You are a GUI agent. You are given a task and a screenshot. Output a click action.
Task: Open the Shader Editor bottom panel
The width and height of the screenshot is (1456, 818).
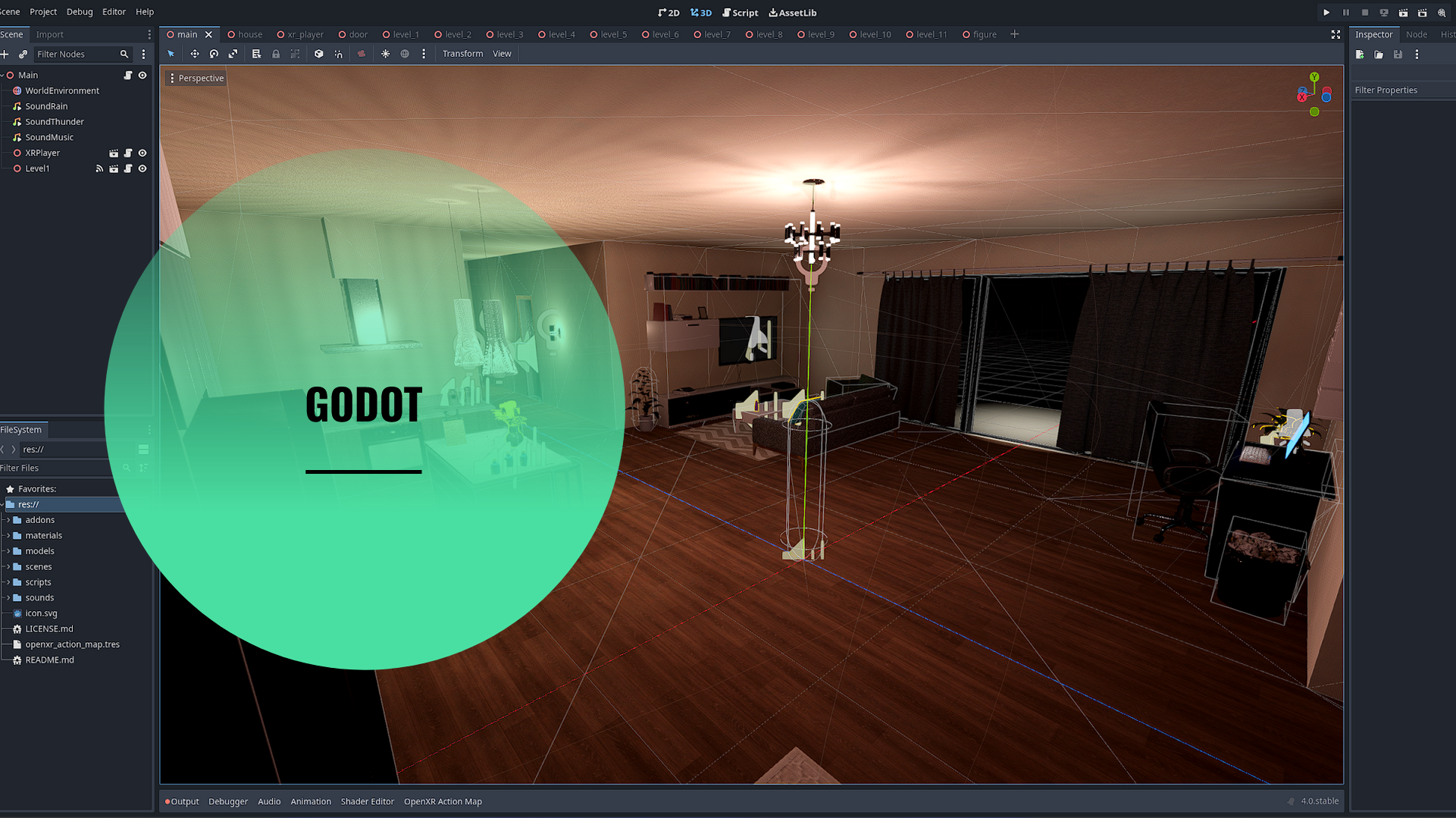tap(367, 801)
